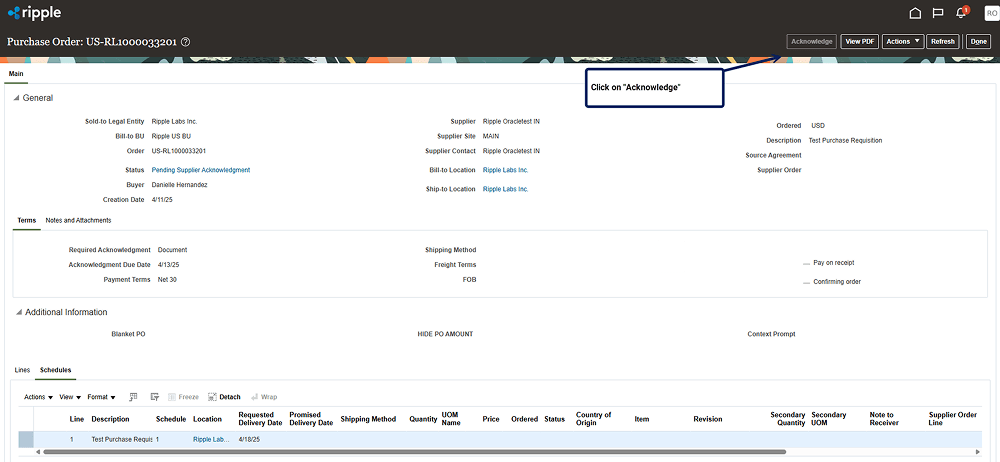The image size is (1000, 462).
Task: Click the View PDF button
Action: (860, 41)
